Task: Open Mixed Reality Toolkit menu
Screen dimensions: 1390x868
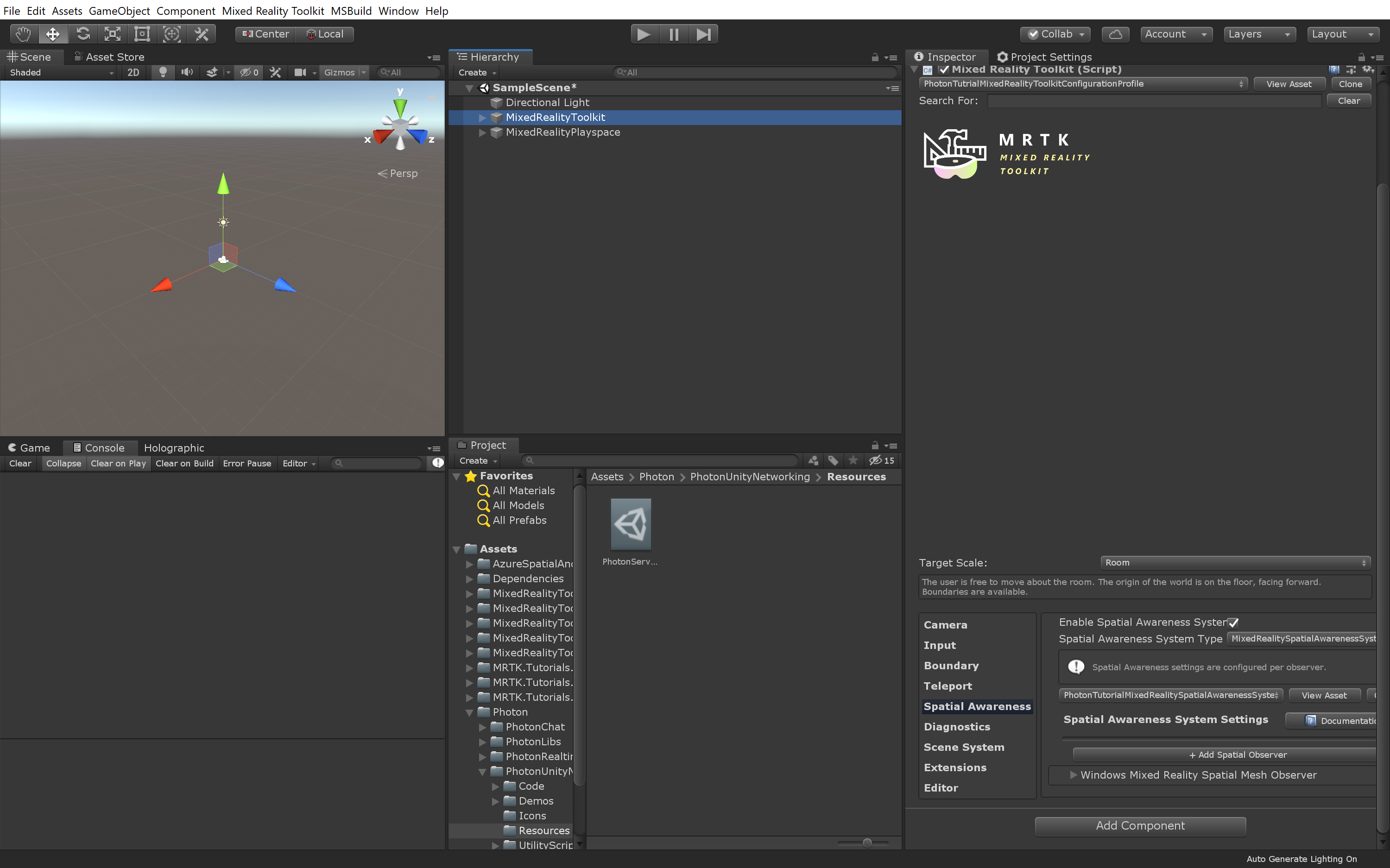Action: pyautogui.click(x=273, y=11)
